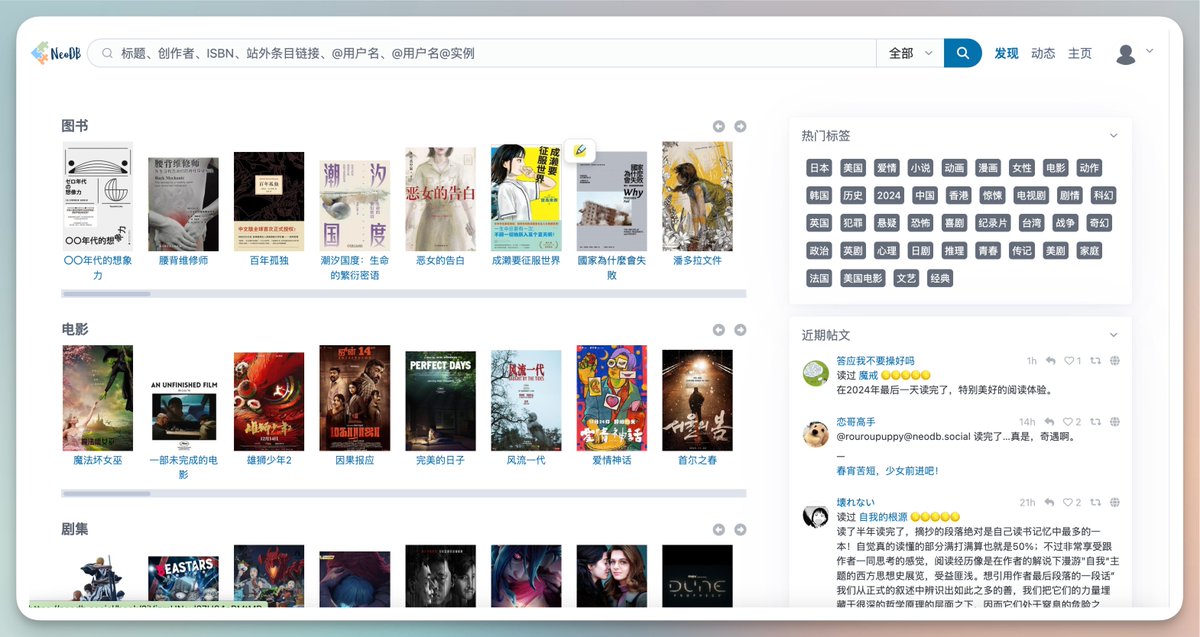Open the username 恋哥高手 profile link
The image size is (1200, 637).
(x=856, y=422)
